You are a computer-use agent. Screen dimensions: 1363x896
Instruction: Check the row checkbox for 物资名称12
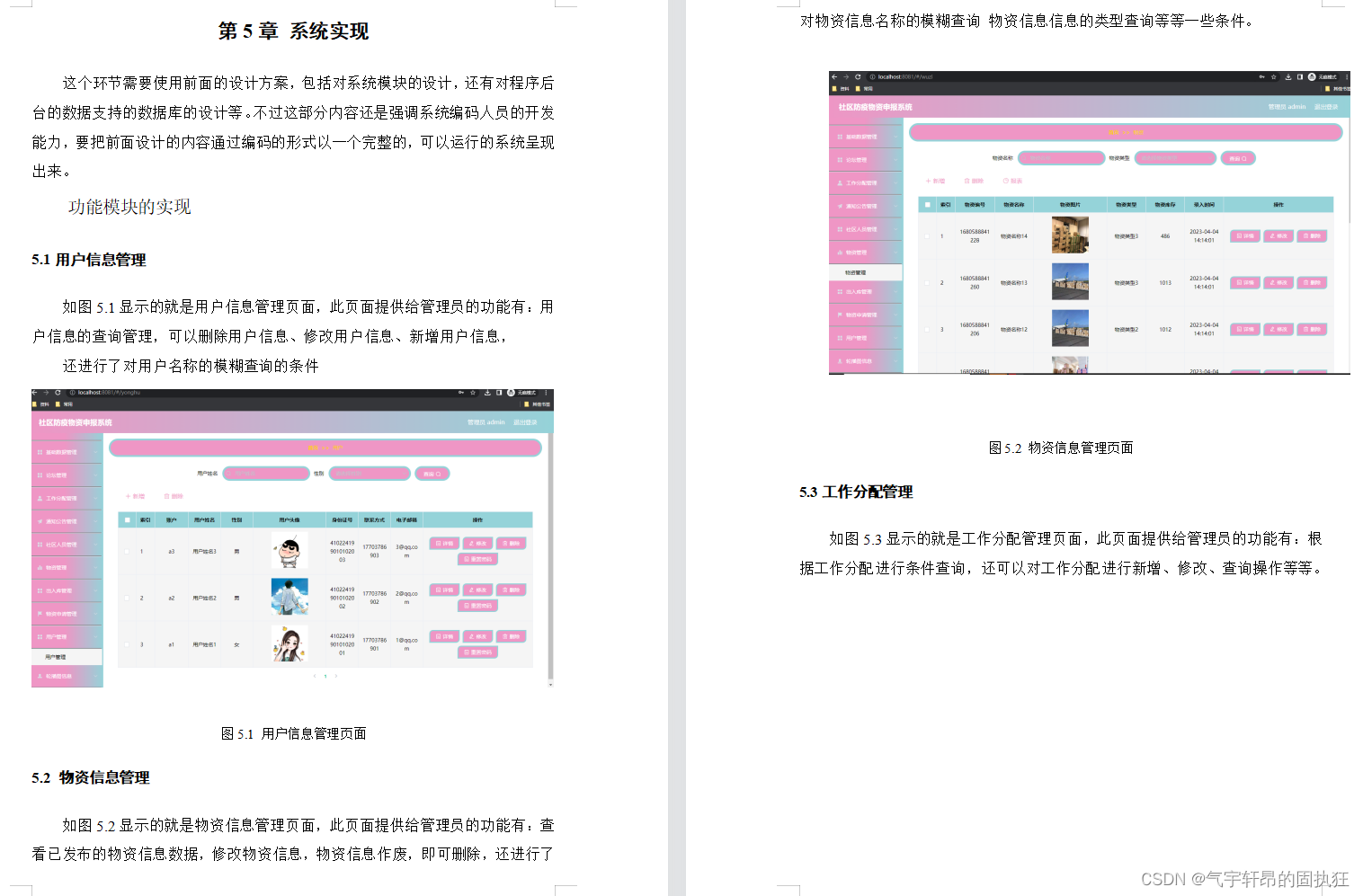coord(927,330)
